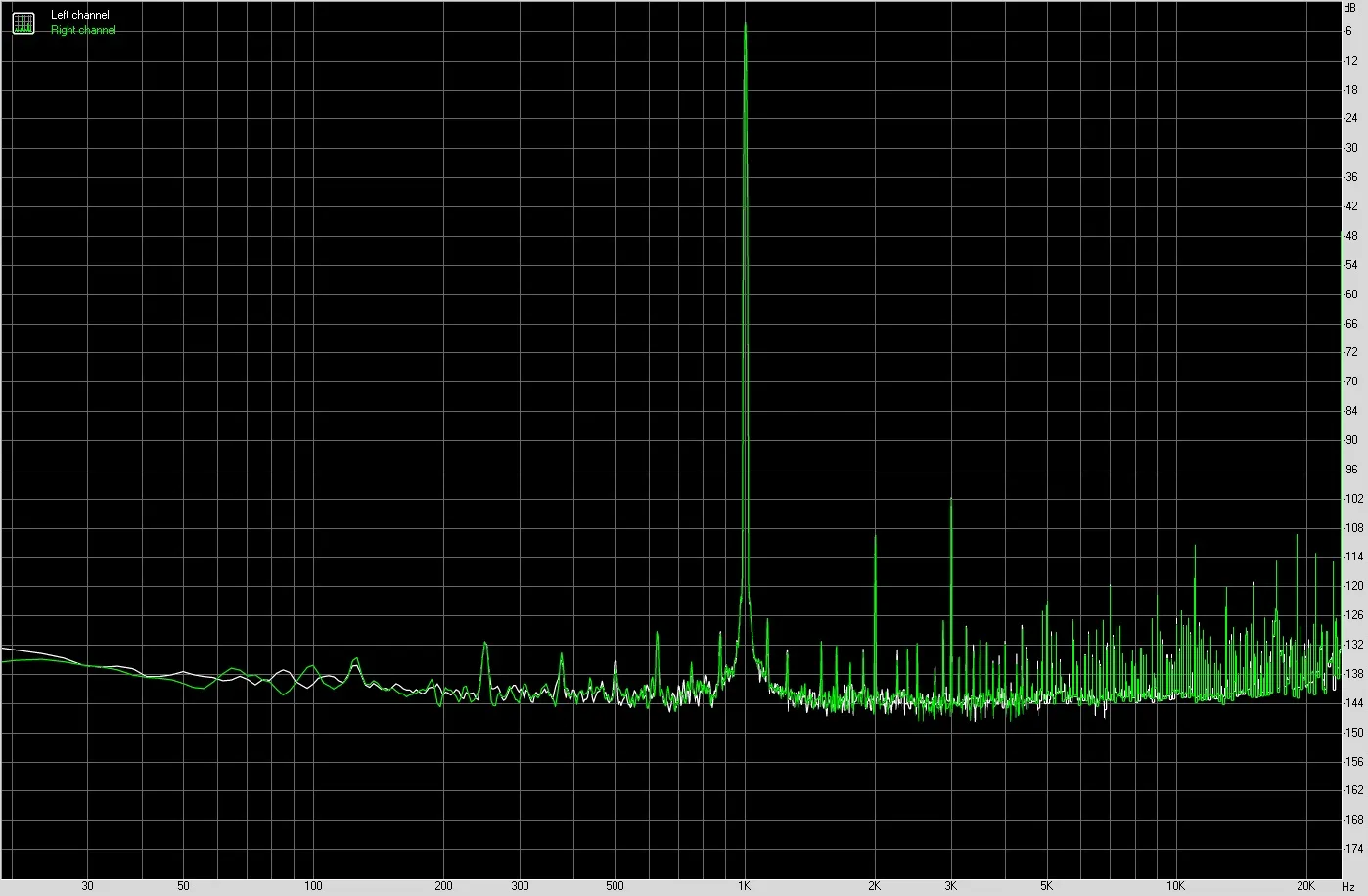Click the -48 dB axis value

click(x=1350, y=236)
